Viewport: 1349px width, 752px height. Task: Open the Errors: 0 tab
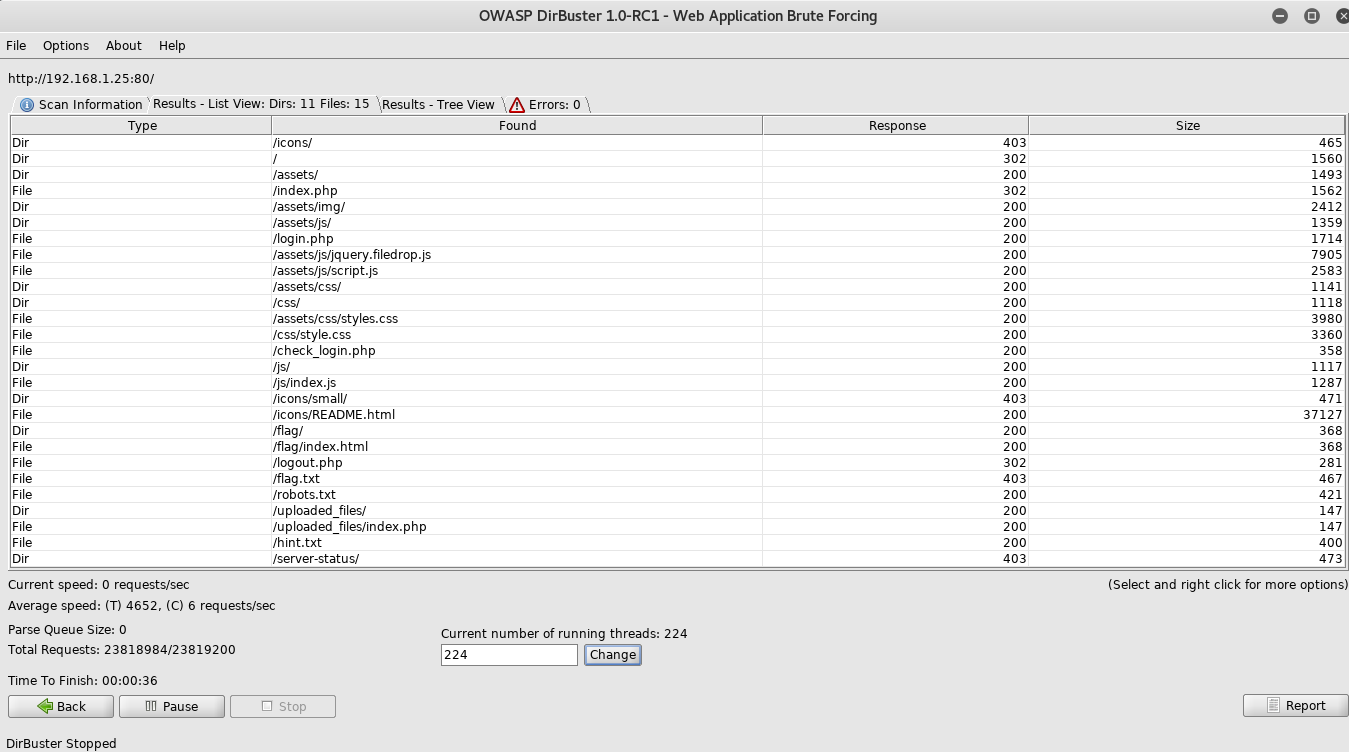coord(545,104)
